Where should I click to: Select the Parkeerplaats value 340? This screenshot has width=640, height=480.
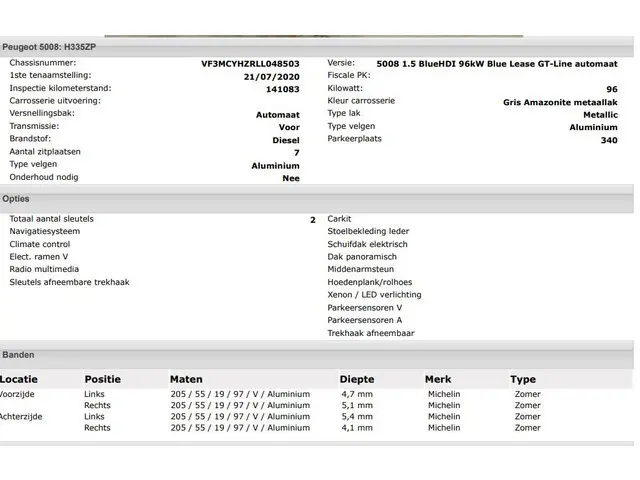point(608,141)
